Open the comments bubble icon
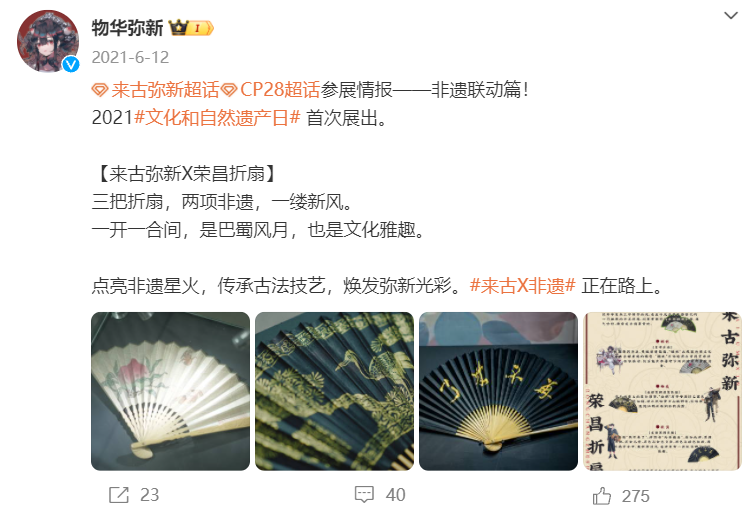The height and width of the screenshot is (516, 755). click(364, 494)
